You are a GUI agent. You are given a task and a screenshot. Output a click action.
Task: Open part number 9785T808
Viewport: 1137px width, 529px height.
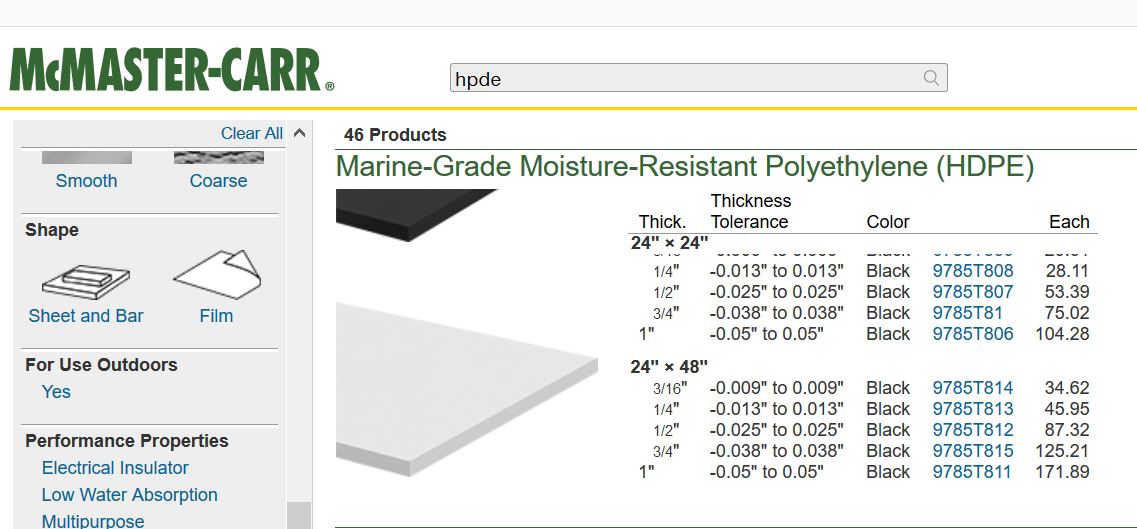click(x=972, y=272)
